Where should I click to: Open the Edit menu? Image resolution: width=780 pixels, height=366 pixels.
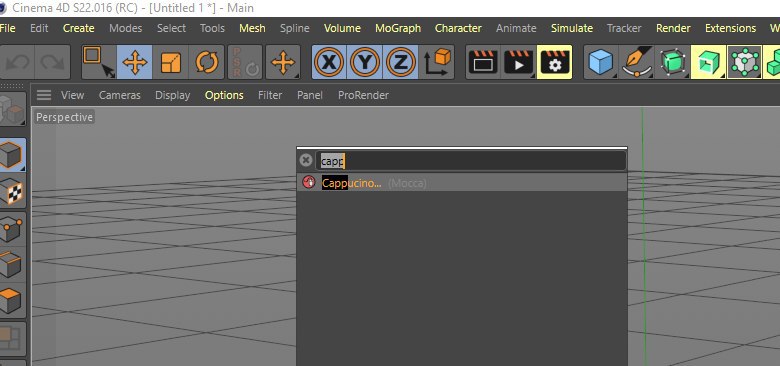(39, 28)
